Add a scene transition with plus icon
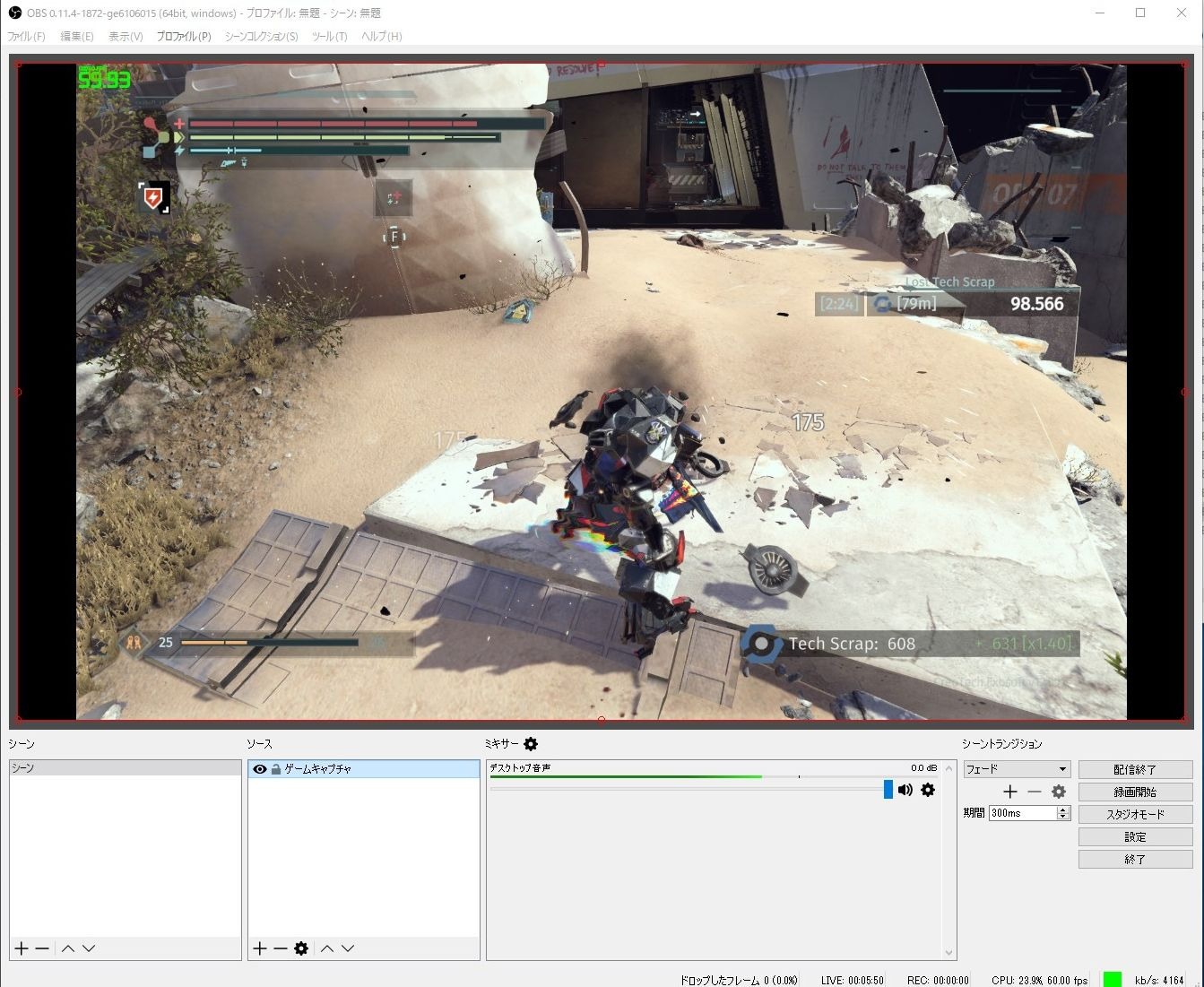The height and width of the screenshot is (987, 1204). pos(1010,792)
